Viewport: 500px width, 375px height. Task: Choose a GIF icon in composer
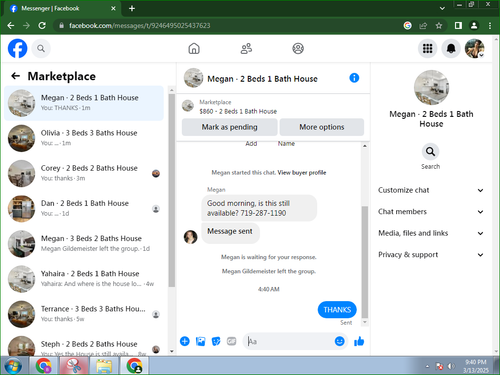[231, 341]
